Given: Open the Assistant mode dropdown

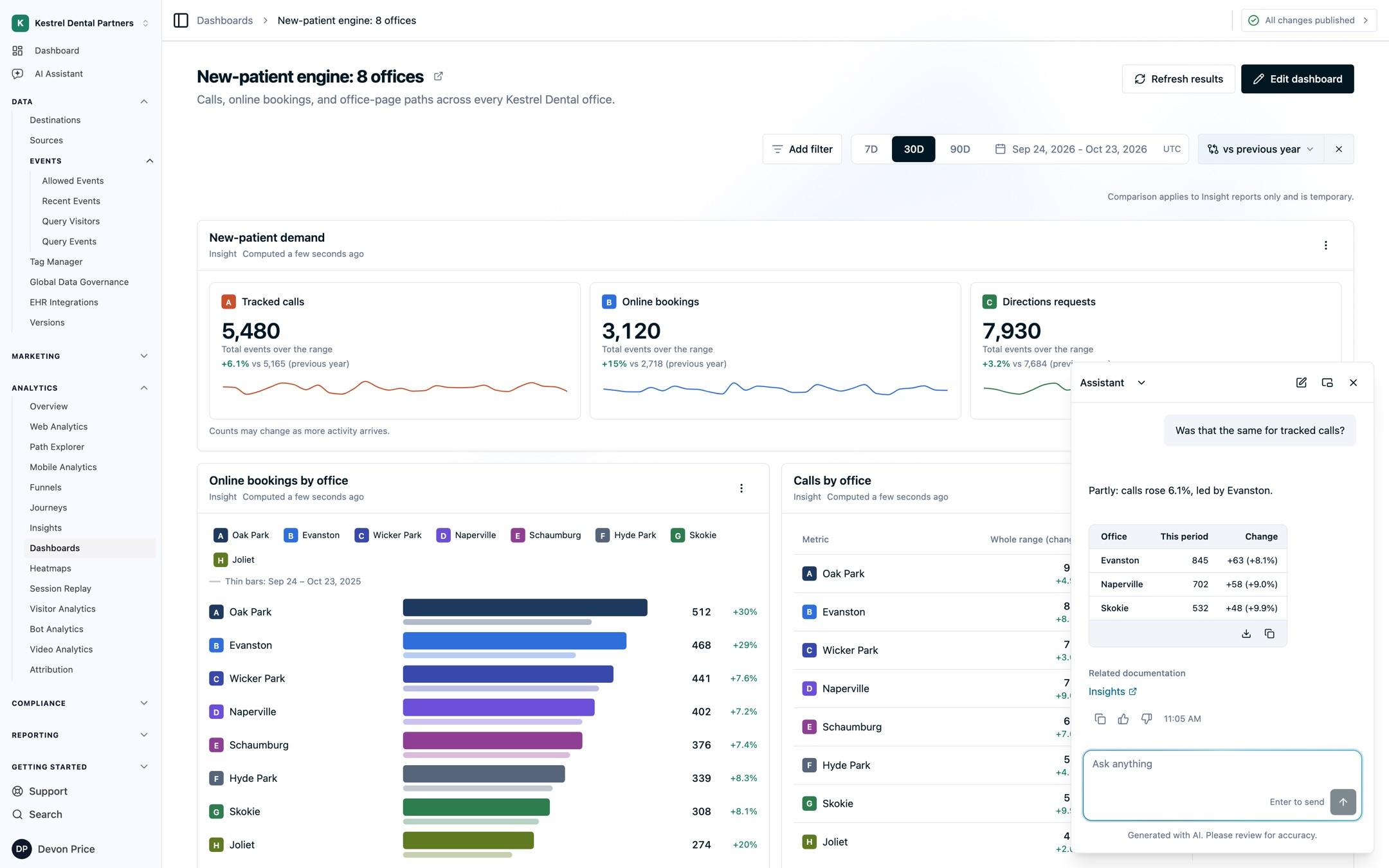Looking at the screenshot, I should [x=1112, y=383].
